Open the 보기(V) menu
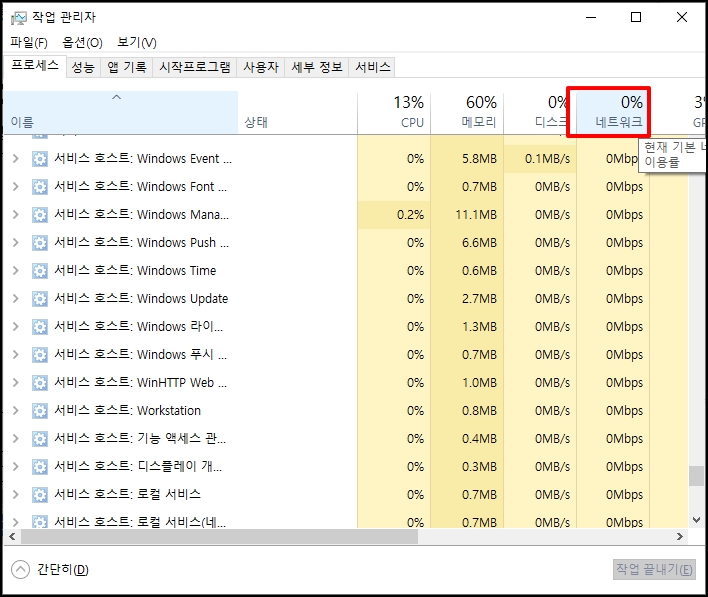The height and width of the screenshot is (597, 708). (137, 42)
